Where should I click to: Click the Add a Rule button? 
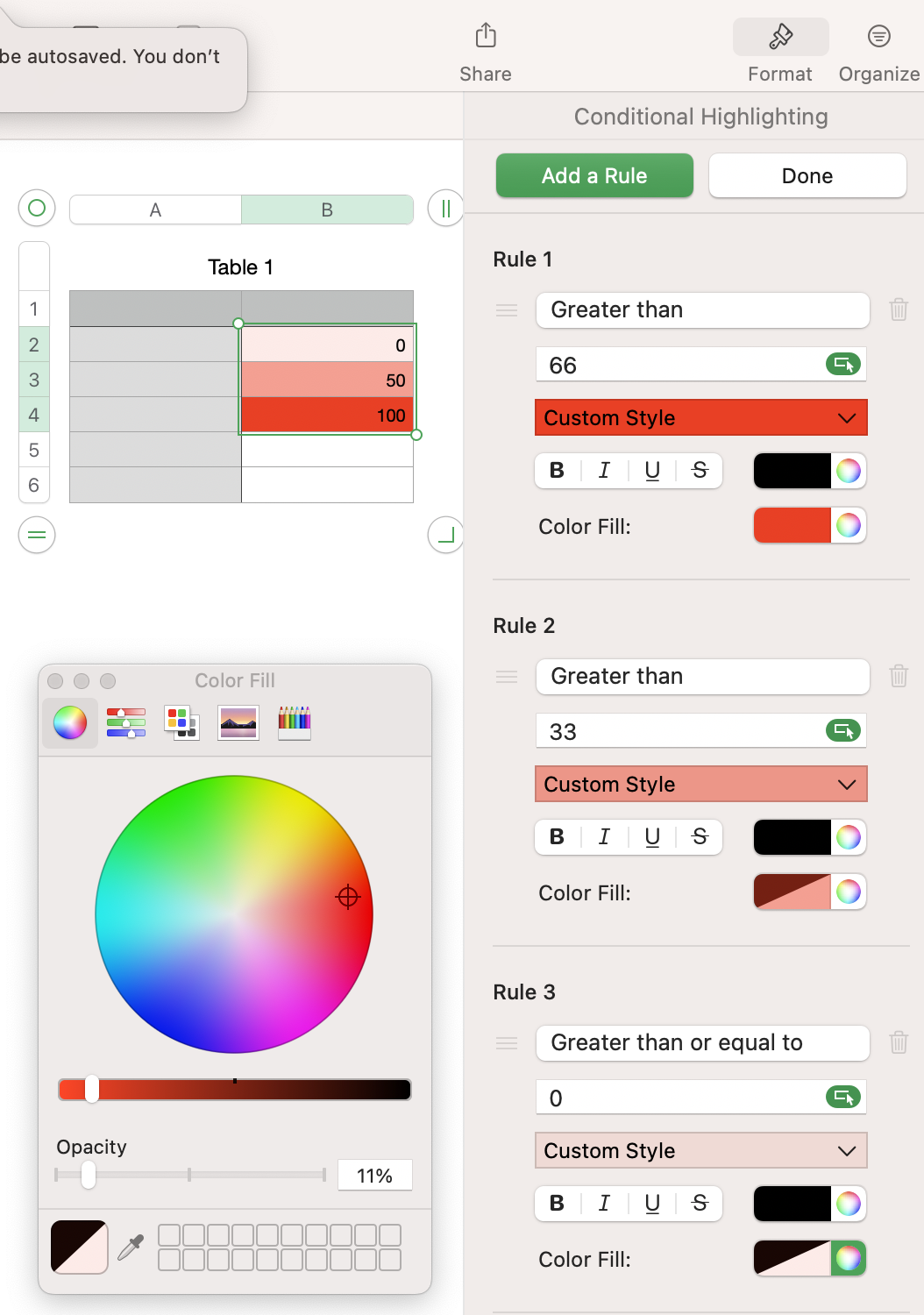point(594,176)
